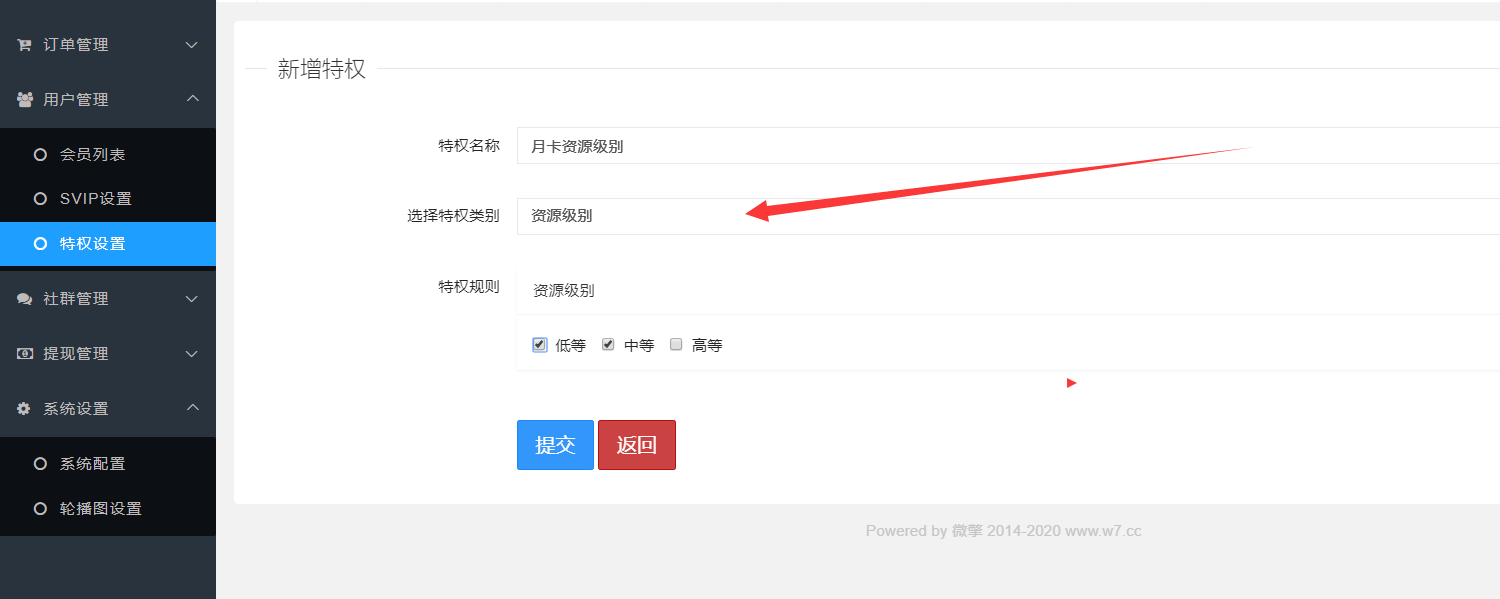Click the 订单管理 menu label
The width and height of the screenshot is (1500, 599).
coord(76,45)
